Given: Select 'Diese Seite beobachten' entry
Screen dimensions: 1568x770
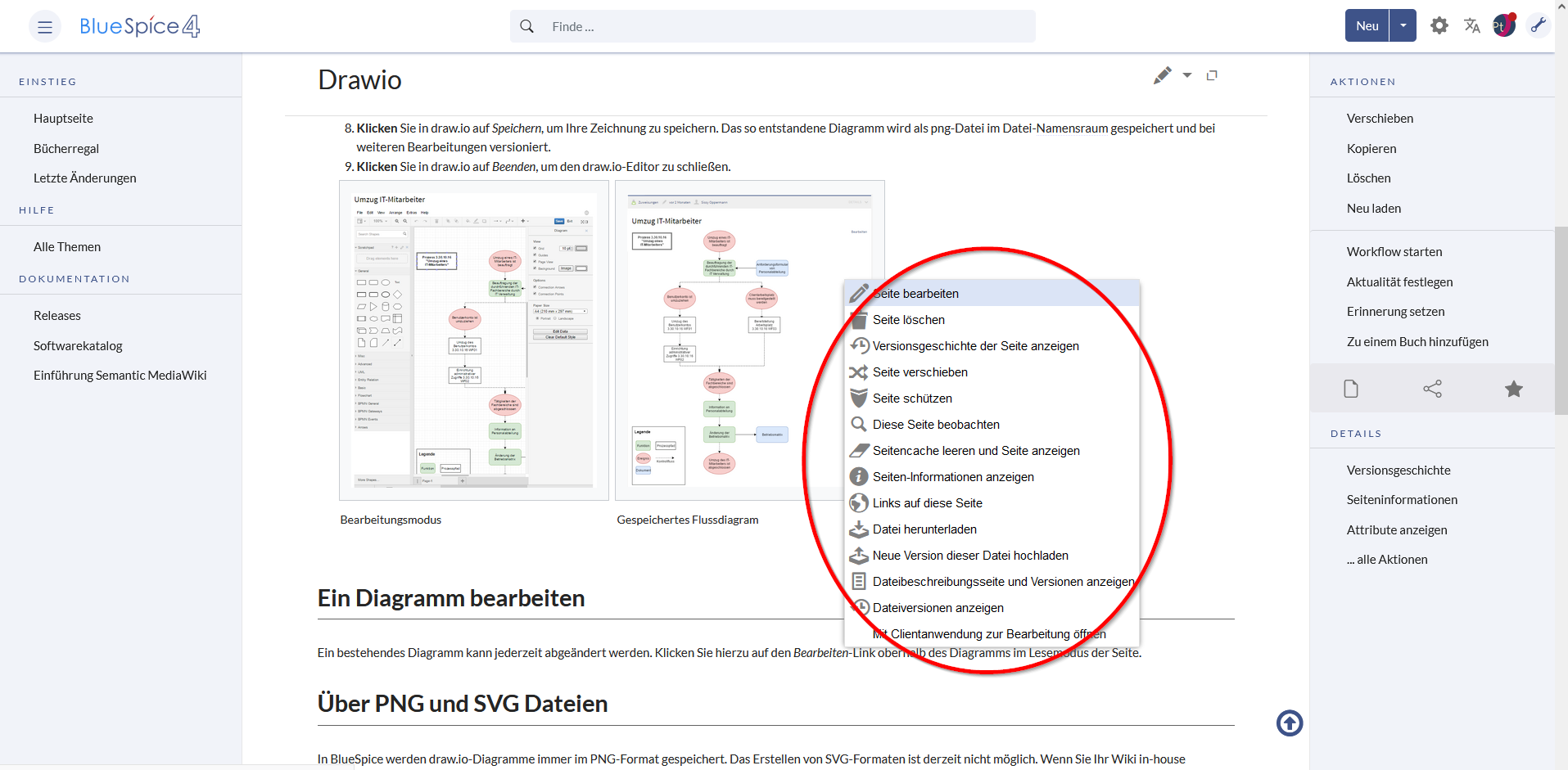Looking at the screenshot, I should 992,425.
